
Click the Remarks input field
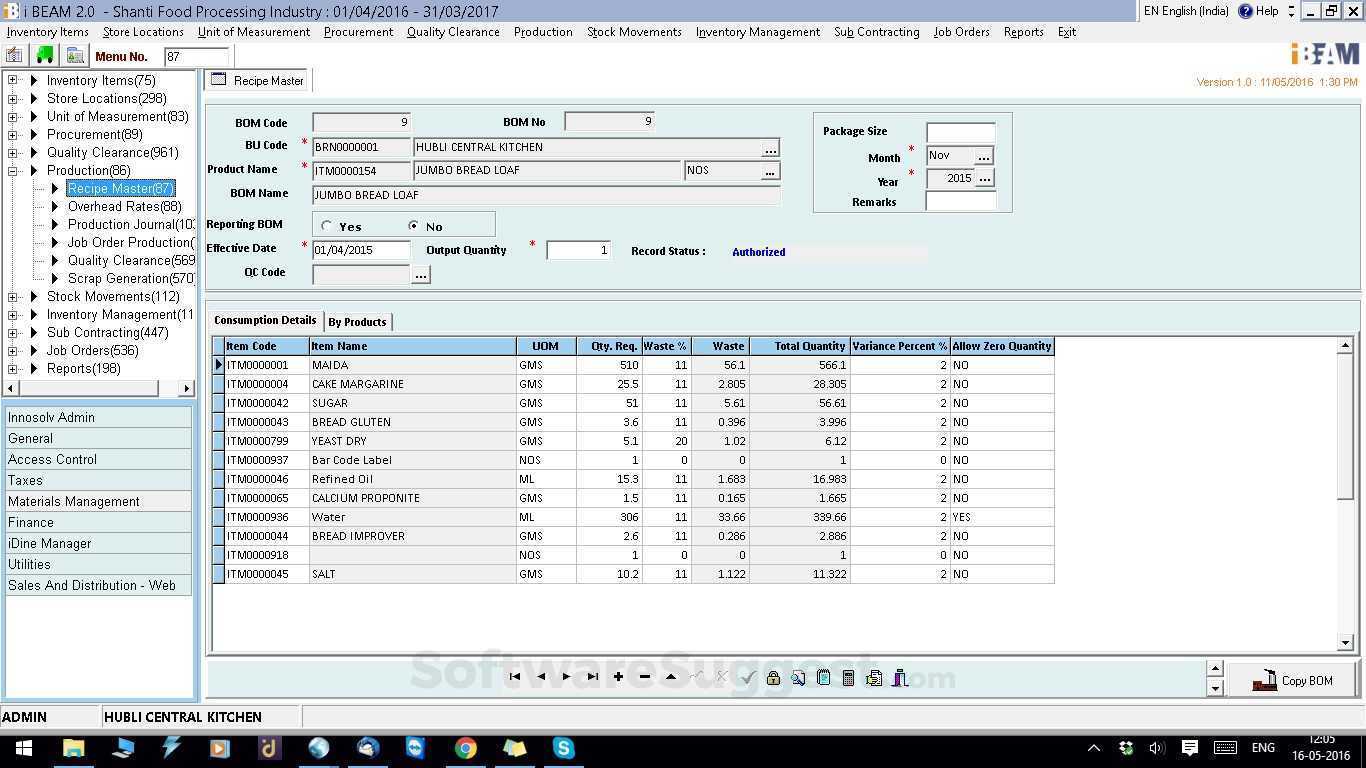coord(959,202)
